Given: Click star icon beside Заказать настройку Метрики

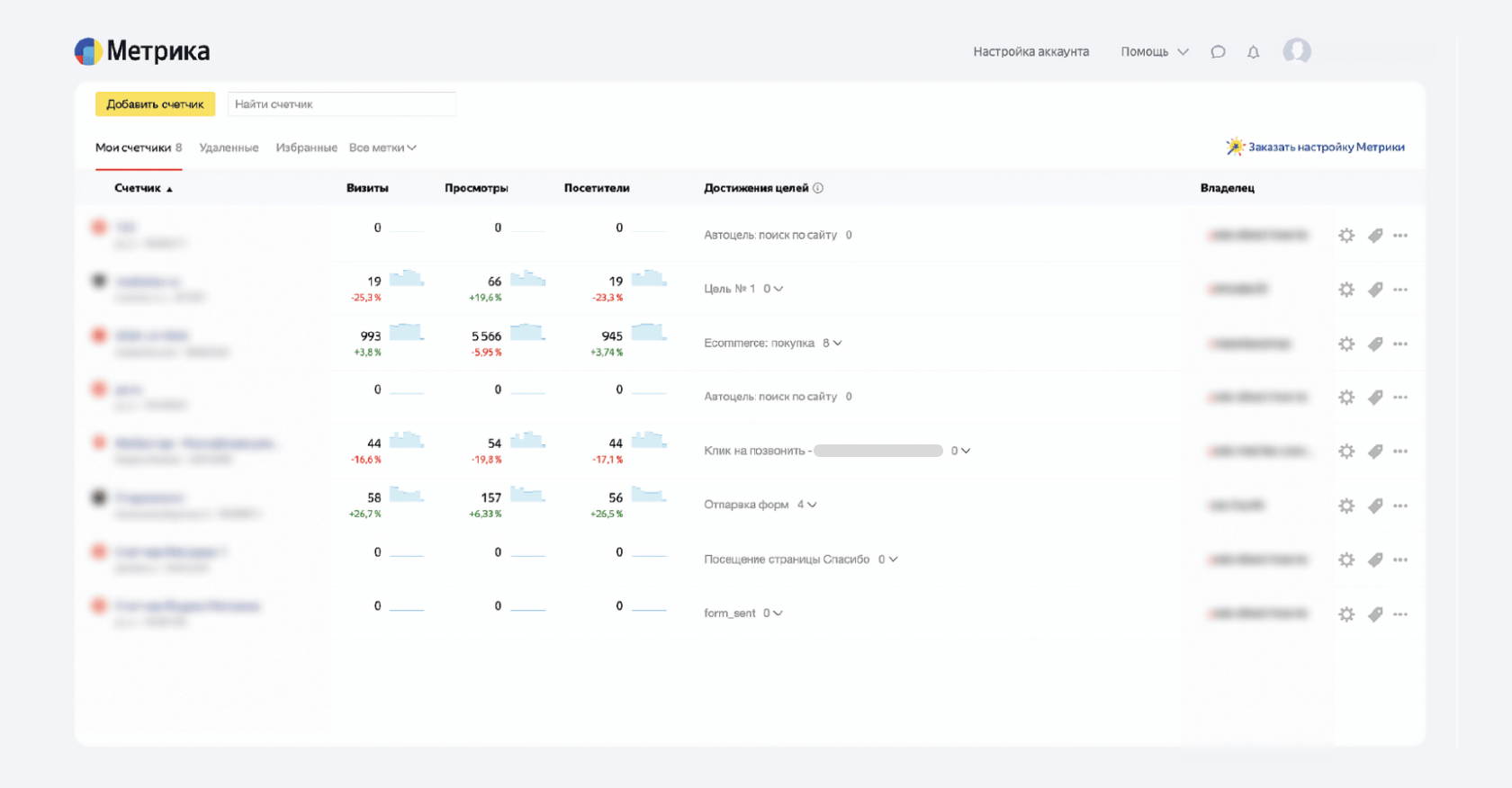Looking at the screenshot, I should pyautogui.click(x=1235, y=146).
